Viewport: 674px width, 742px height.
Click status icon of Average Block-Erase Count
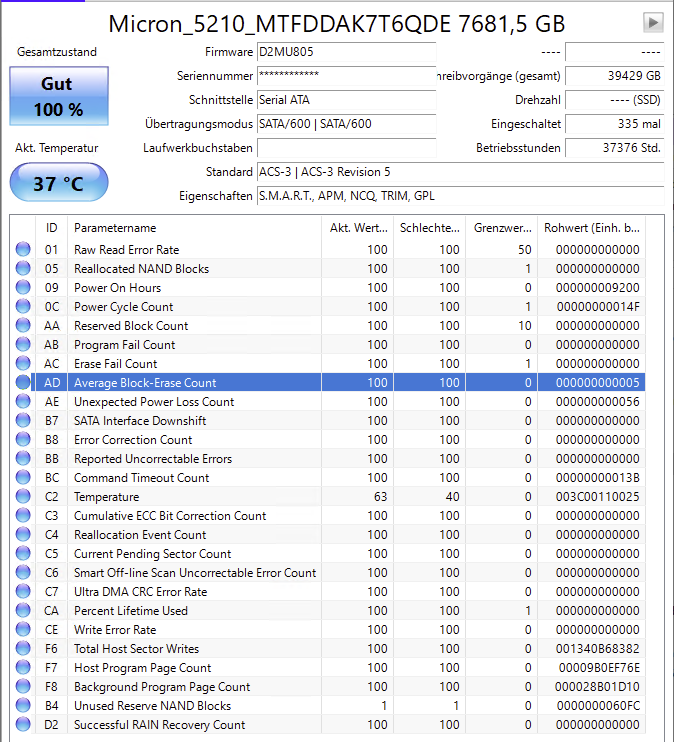(23, 382)
